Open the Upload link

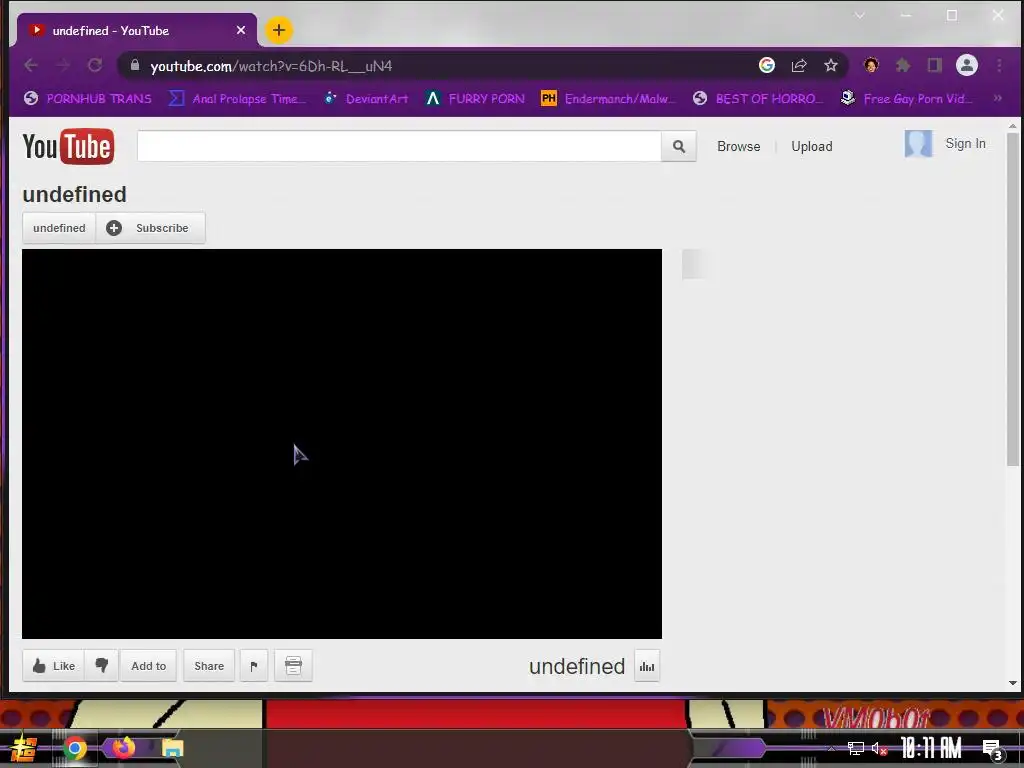pyautogui.click(x=812, y=146)
